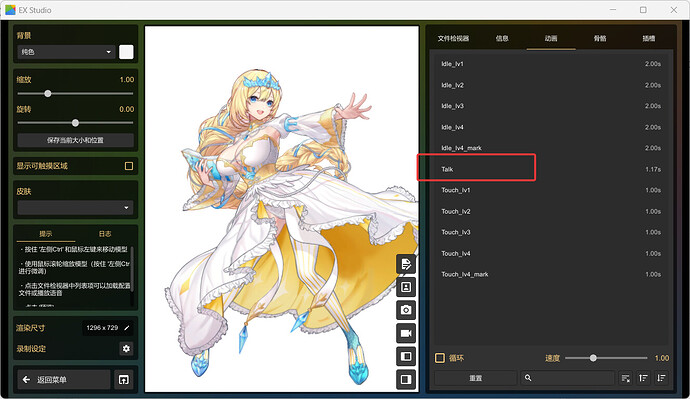Sort animations in descending order
The width and height of the screenshot is (690, 399).
[661, 378]
